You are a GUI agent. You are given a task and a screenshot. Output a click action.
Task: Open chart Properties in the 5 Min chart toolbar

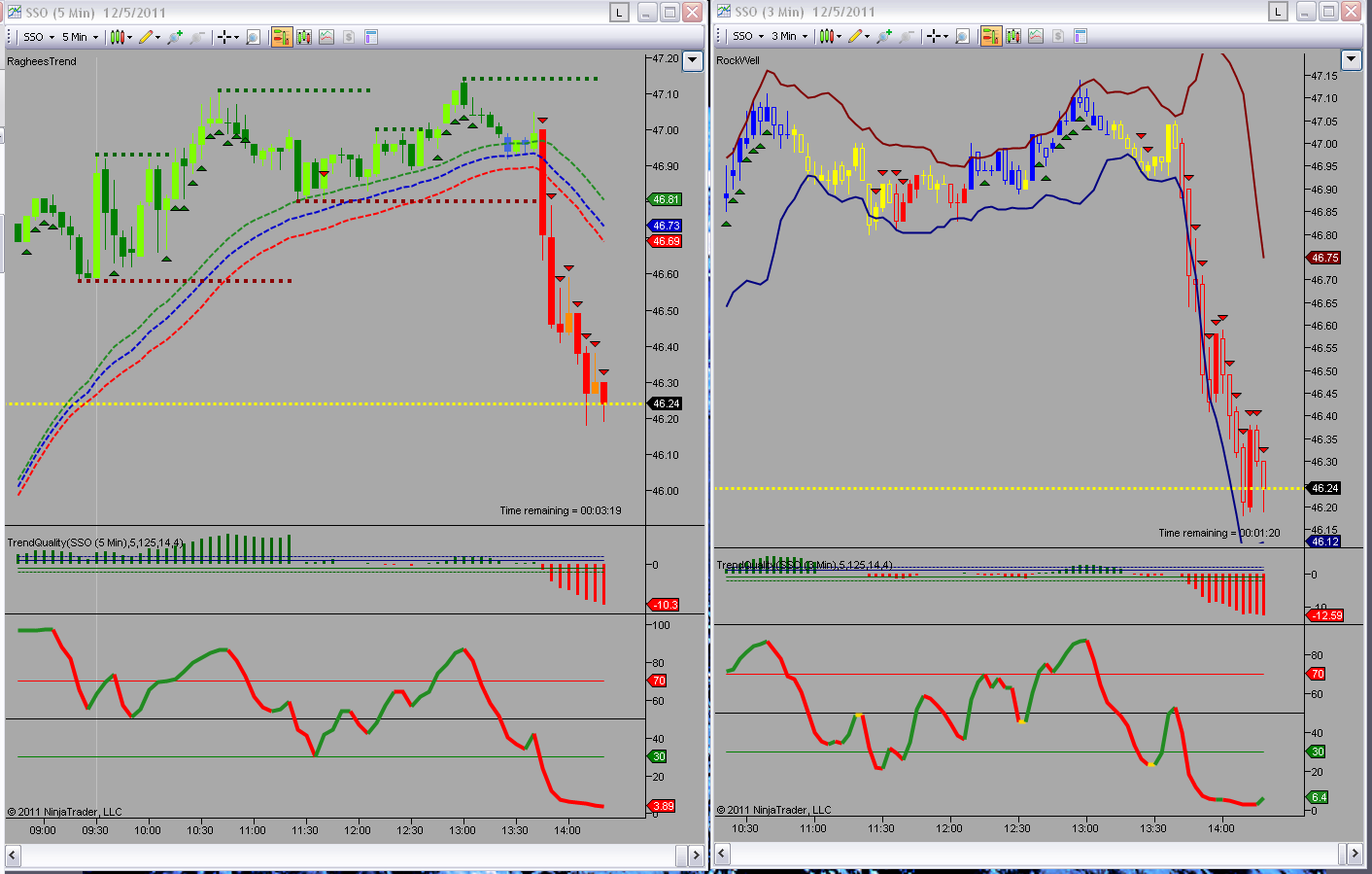tap(371, 37)
